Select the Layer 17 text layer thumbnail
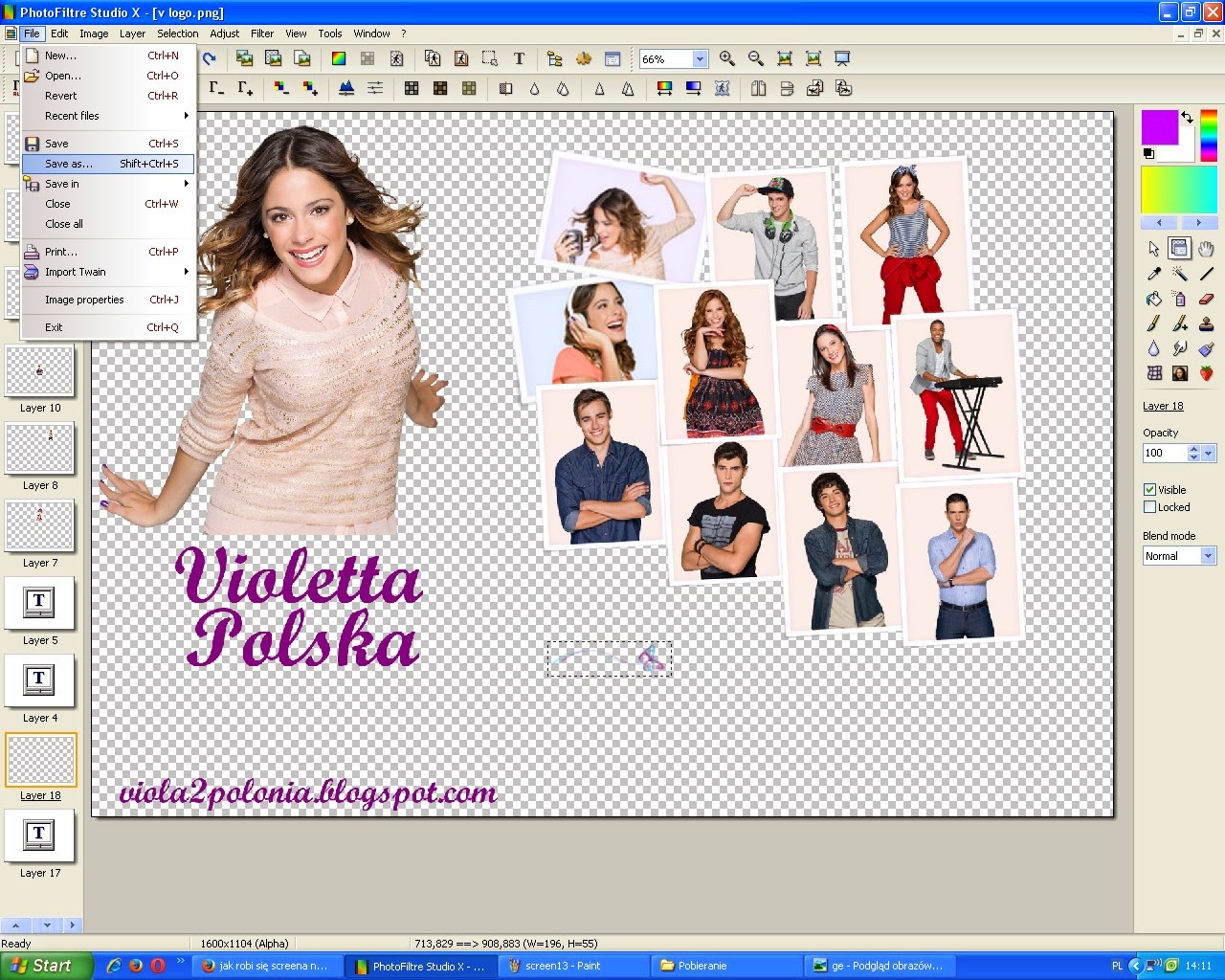The width and height of the screenshot is (1225, 980). tap(39, 836)
